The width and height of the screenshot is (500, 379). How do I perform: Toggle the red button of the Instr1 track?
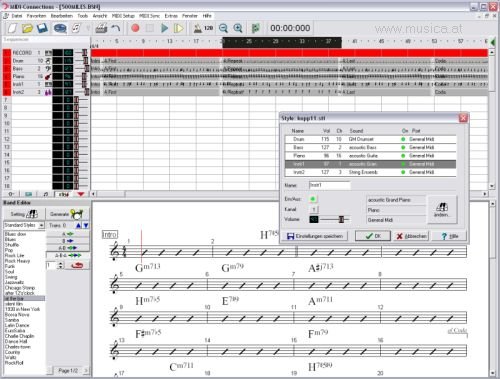(7, 84)
